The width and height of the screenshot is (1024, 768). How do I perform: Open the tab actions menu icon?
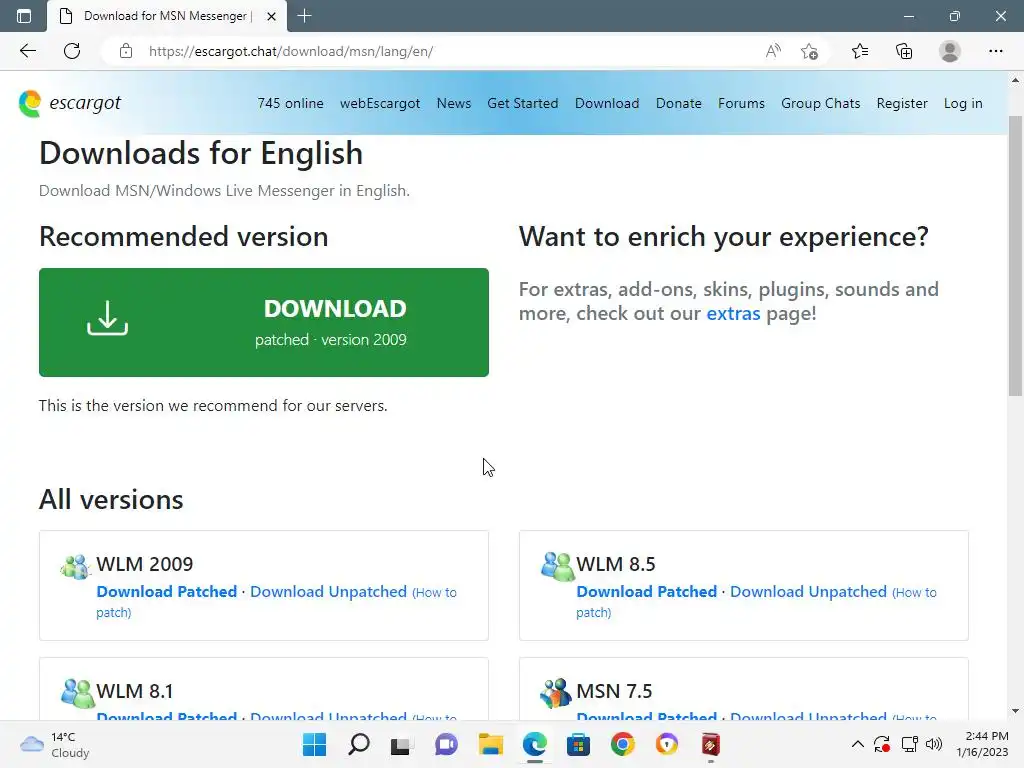(24, 16)
